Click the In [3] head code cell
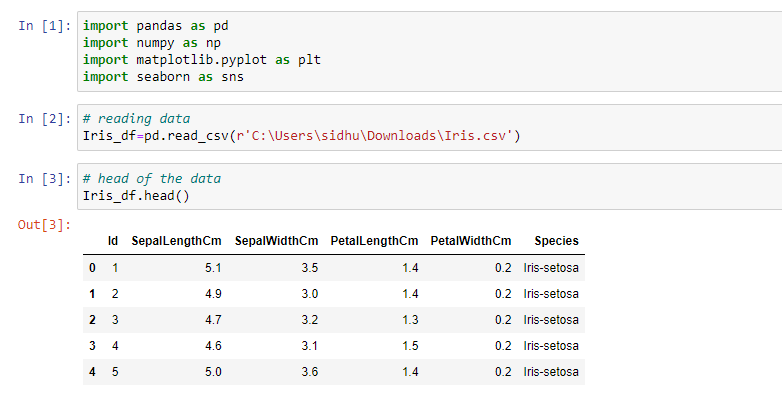 click(x=429, y=187)
